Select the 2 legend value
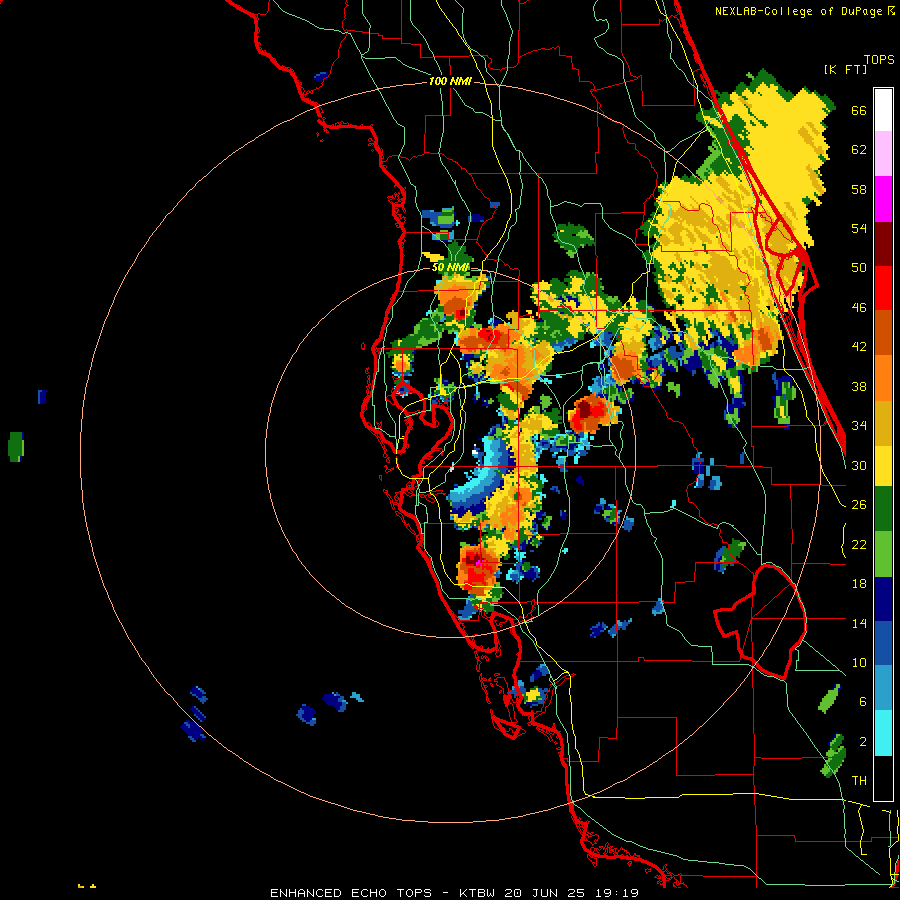Image resolution: width=900 pixels, height=900 pixels. point(863,742)
